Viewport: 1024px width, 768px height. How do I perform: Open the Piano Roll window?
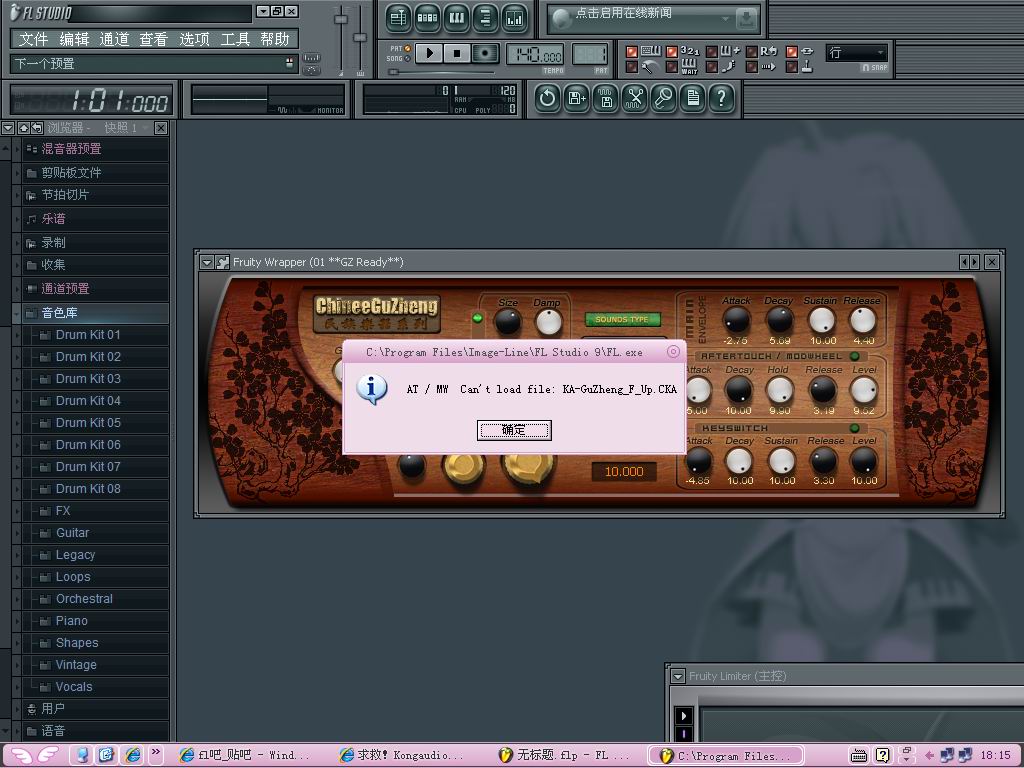[x=456, y=18]
